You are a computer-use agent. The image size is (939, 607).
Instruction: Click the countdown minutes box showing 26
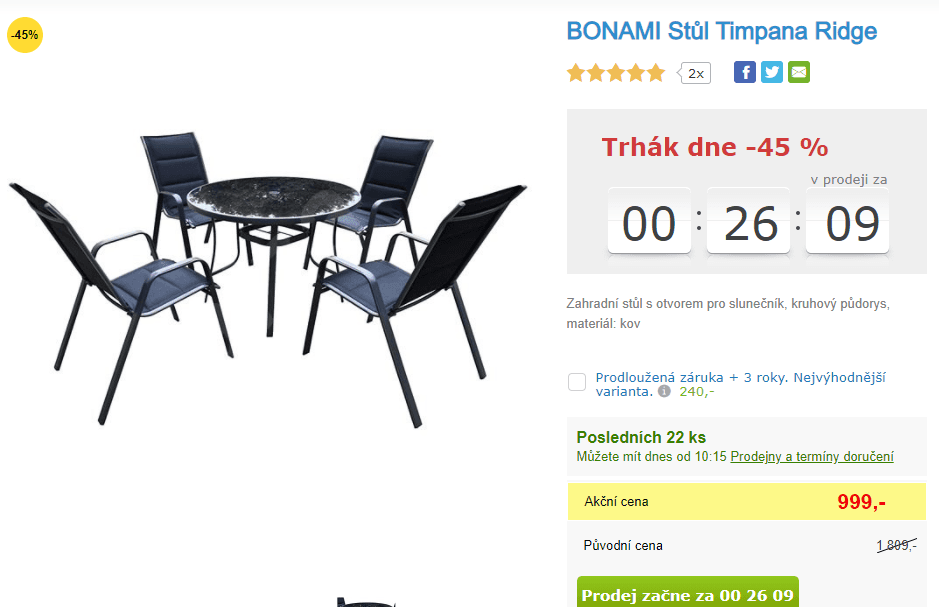[749, 223]
